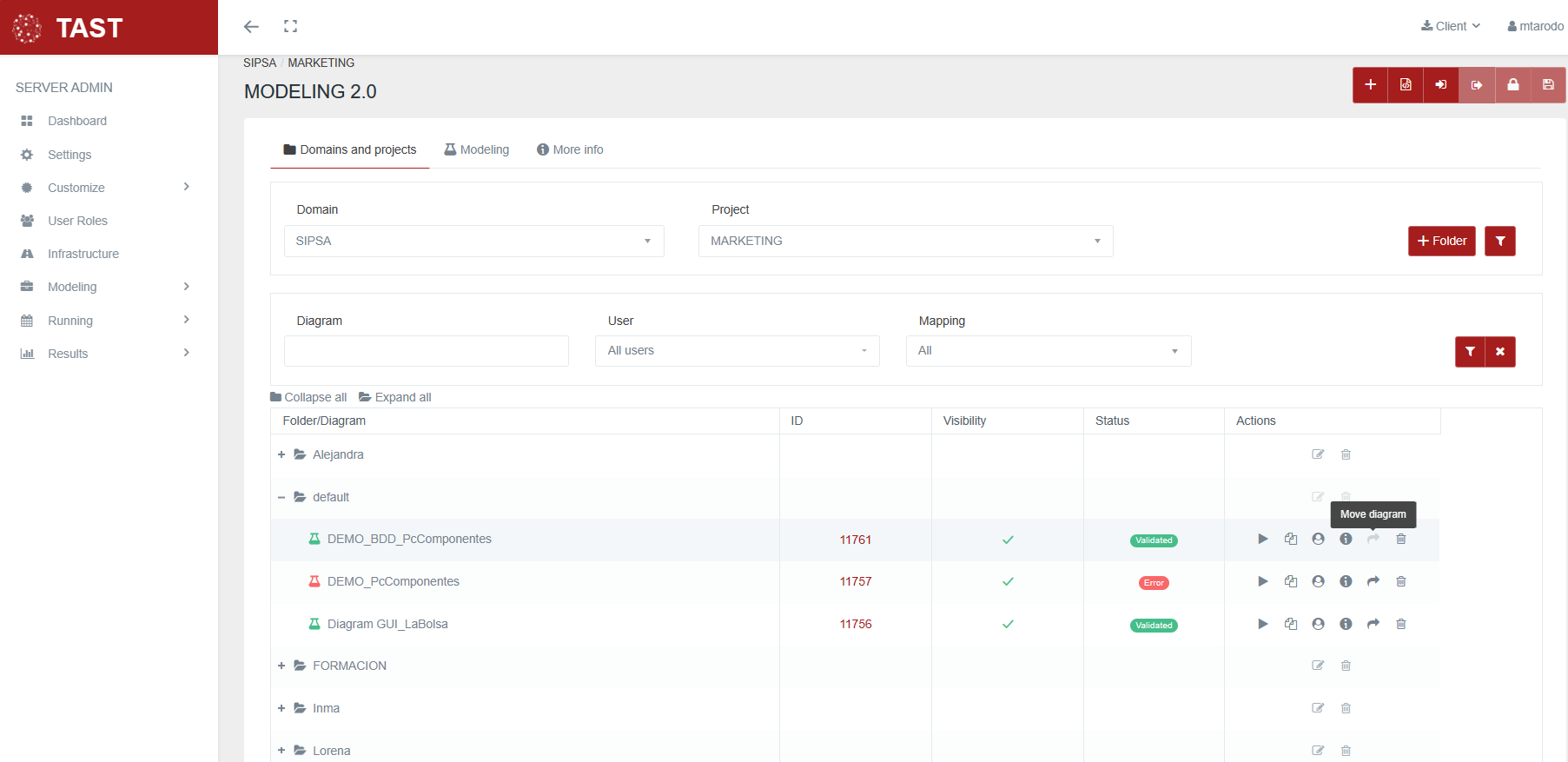Viewport: 1568px width, 762px height.
Task: Switch to the More info tab
Action: coord(570,149)
